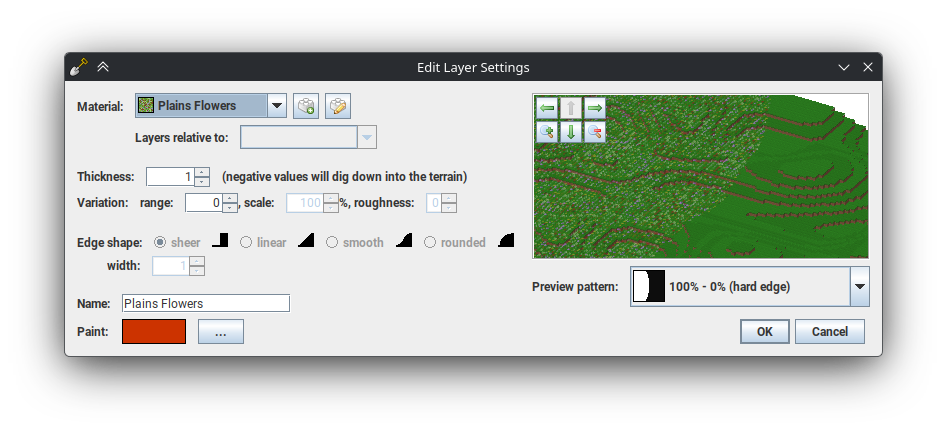947x433 pixels.
Task: Select the linear edge shape option
Action: tap(246, 242)
